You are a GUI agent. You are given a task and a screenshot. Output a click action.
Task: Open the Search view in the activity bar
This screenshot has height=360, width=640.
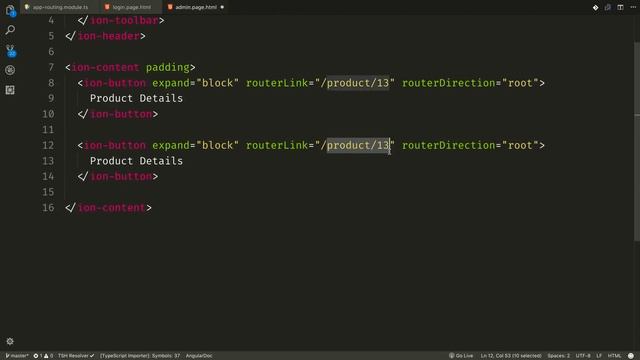click(10, 30)
